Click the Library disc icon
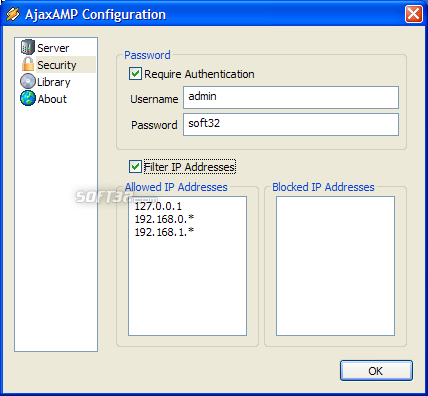Screen dimensions: 428x396 [x=28, y=81]
